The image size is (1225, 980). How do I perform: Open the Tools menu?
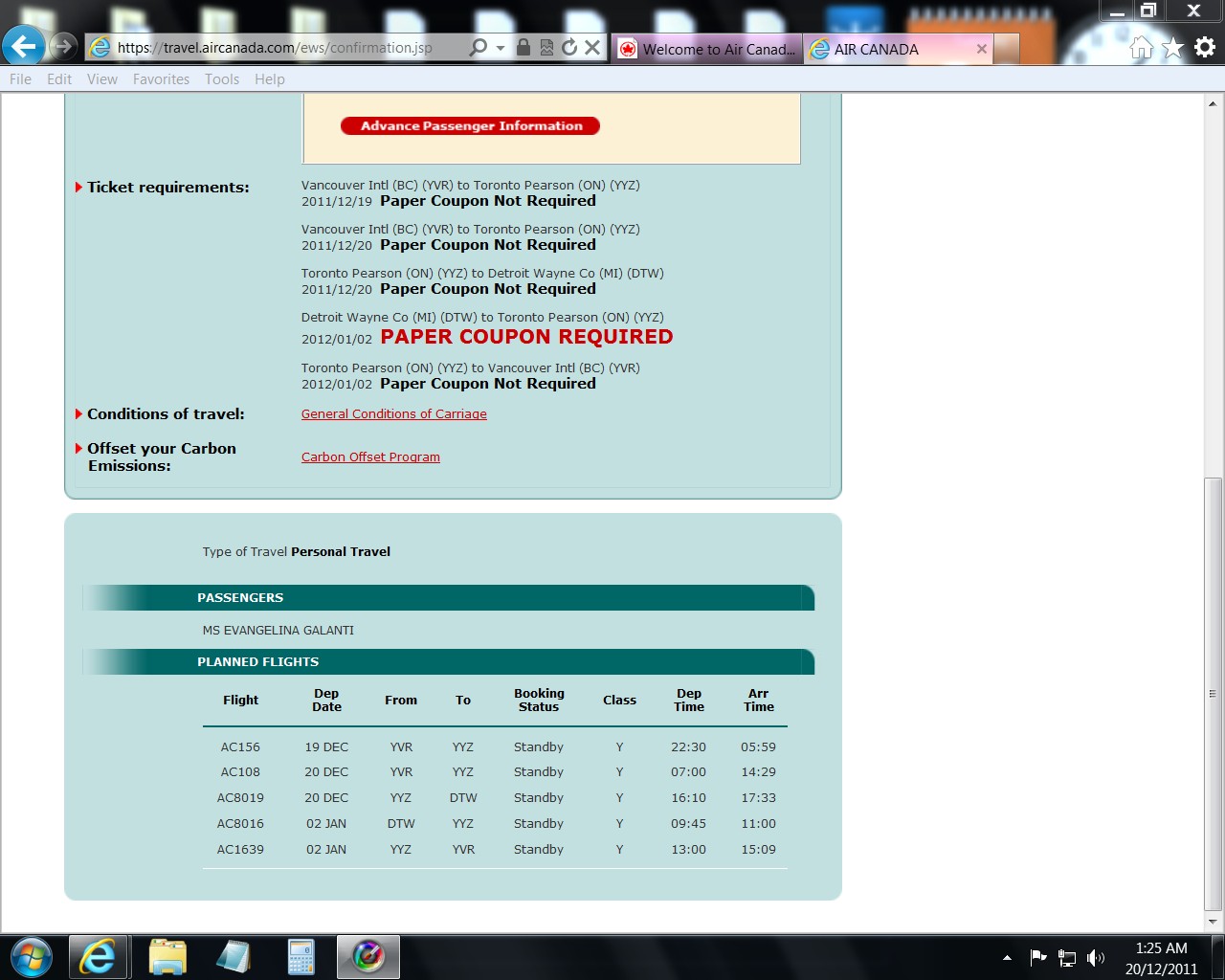(x=222, y=79)
